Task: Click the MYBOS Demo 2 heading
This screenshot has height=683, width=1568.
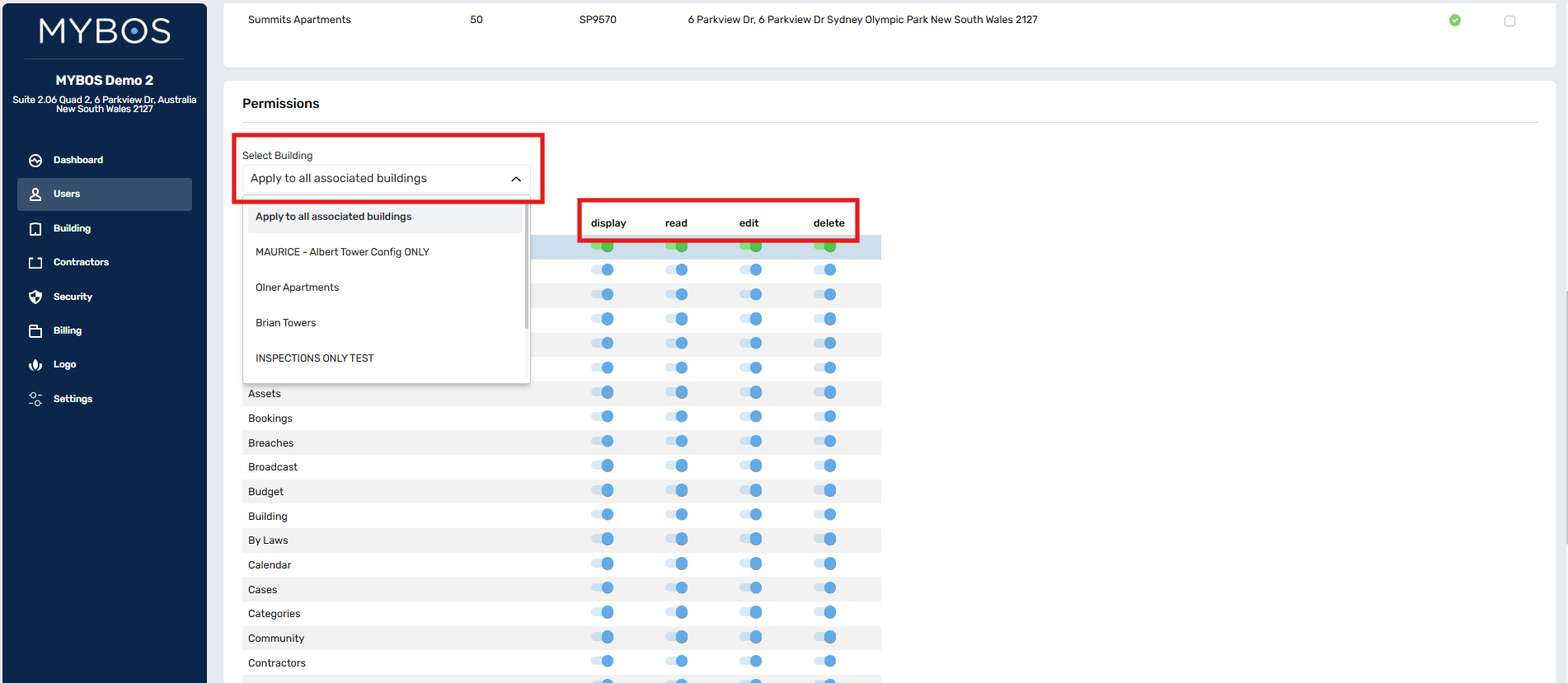Action: pos(105,80)
